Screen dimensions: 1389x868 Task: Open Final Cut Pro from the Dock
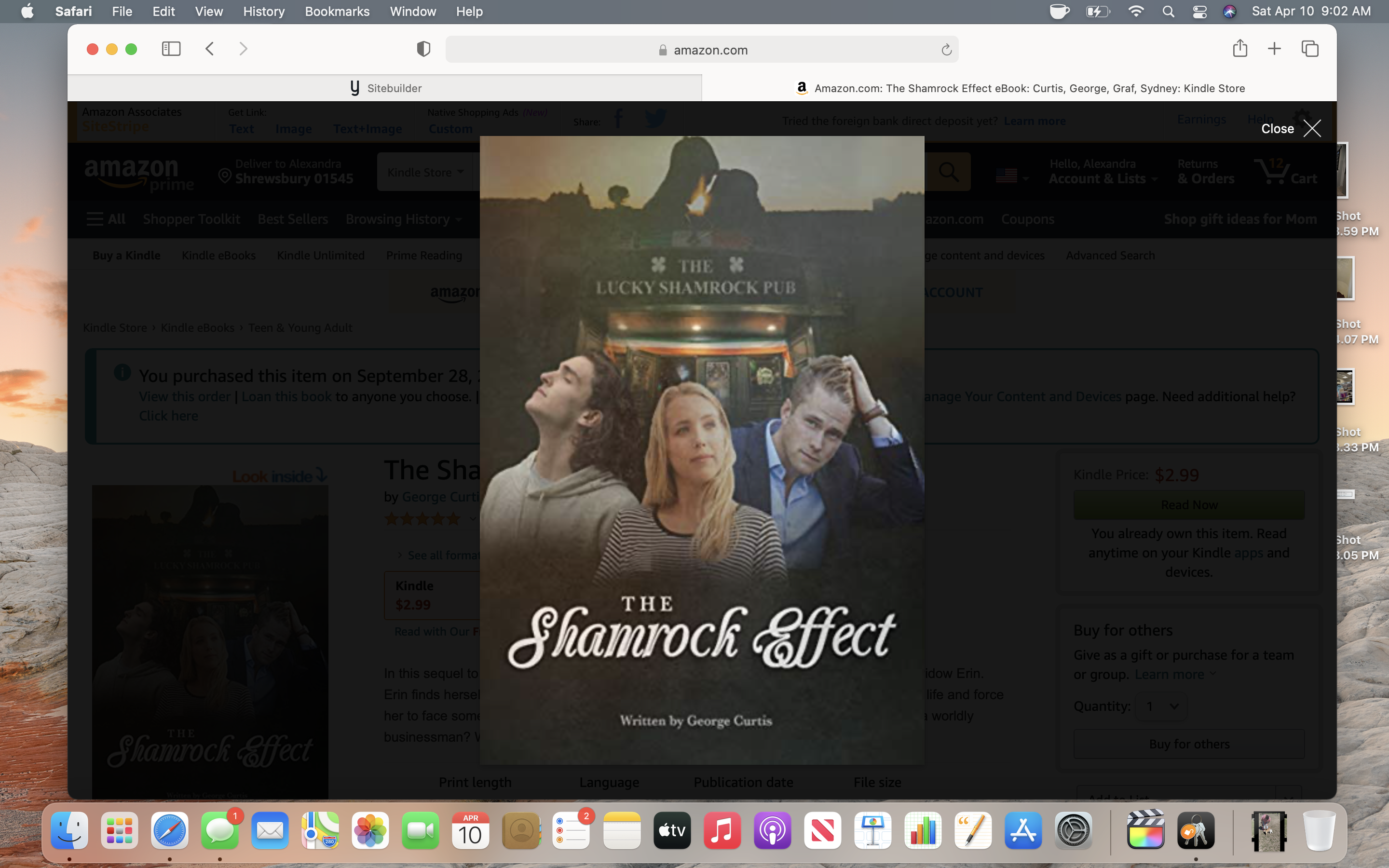tap(1145, 830)
